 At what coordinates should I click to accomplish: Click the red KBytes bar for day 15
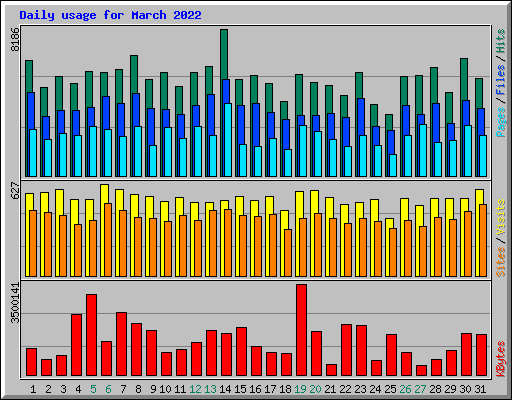[x=242, y=352]
